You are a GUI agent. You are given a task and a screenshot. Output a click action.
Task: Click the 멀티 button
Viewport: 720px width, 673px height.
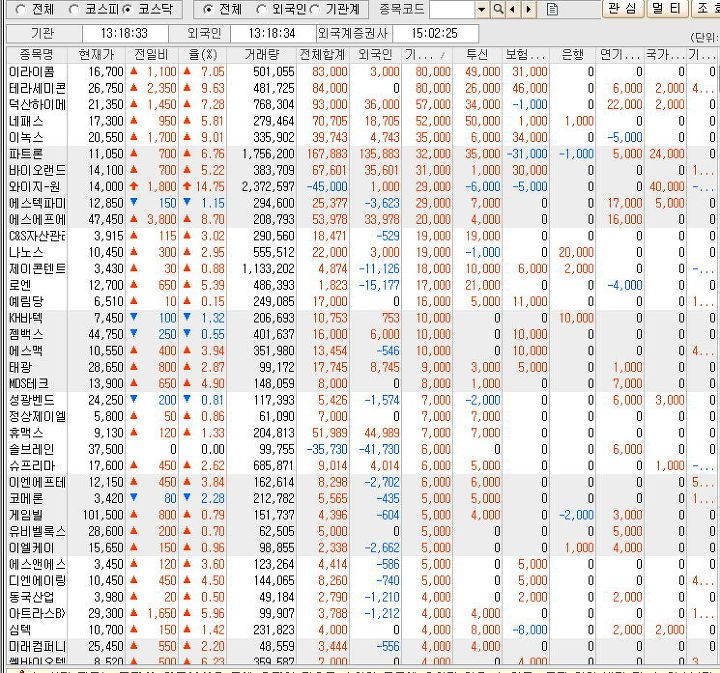(x=667, y=8)
